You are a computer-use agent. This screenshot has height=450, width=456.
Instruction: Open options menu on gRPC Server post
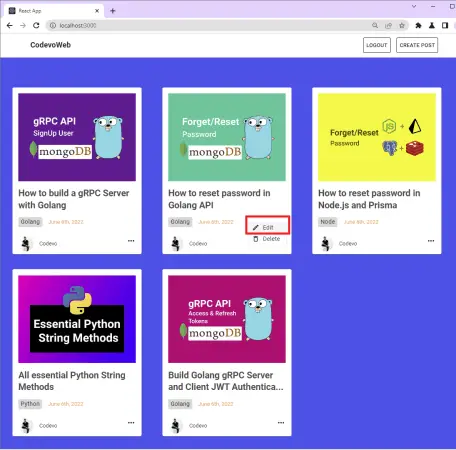point(131,241)
